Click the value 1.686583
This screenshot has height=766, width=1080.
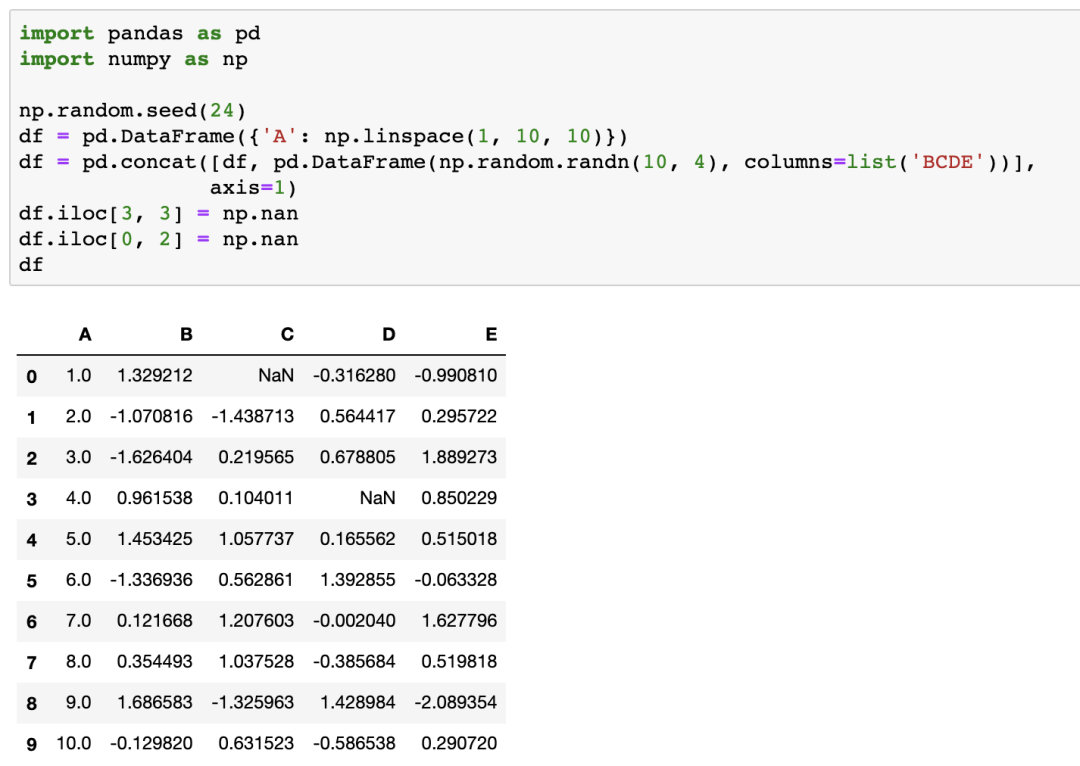(154, 702)
